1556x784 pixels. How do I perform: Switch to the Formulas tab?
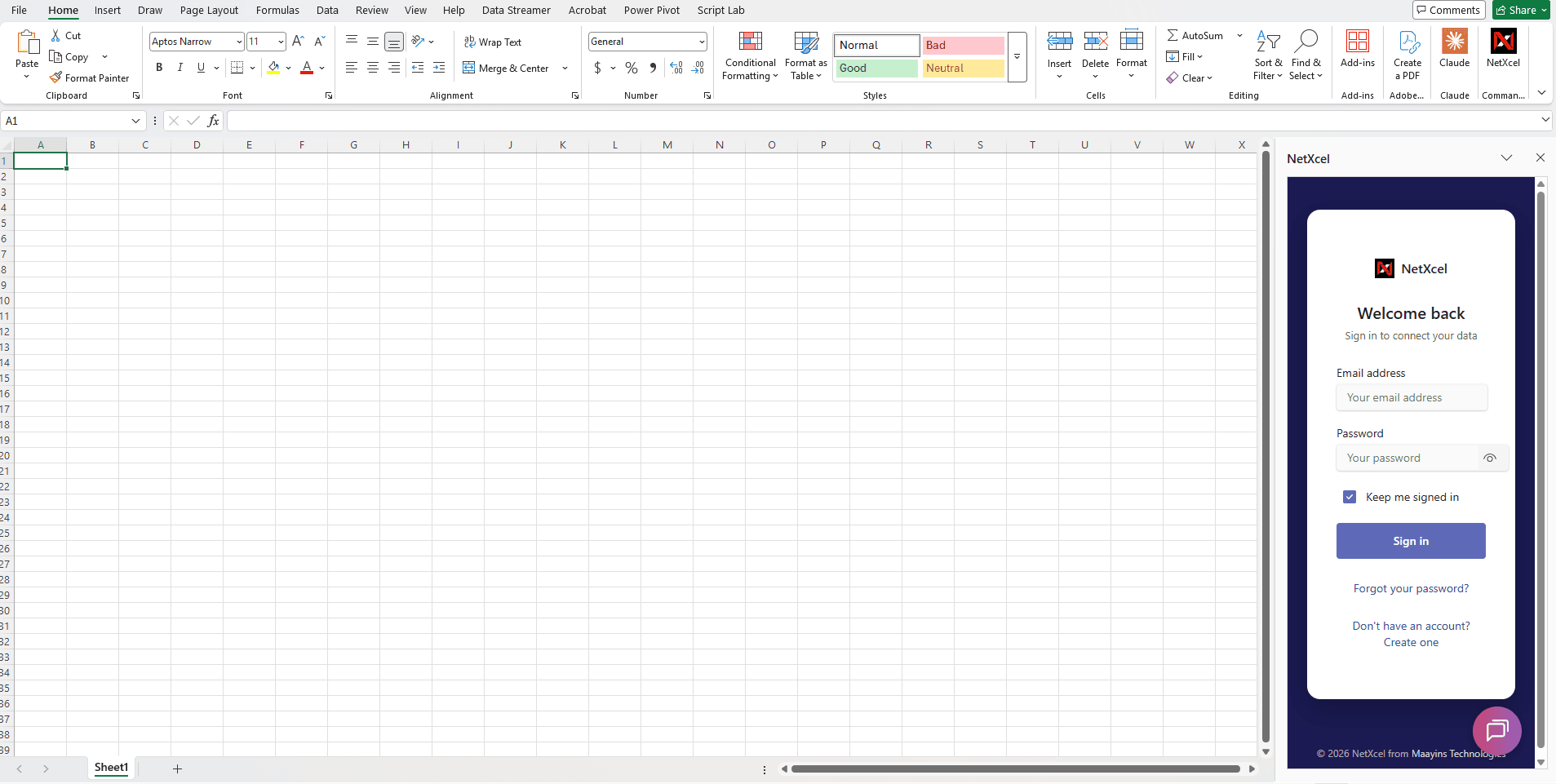coord(277,11)
